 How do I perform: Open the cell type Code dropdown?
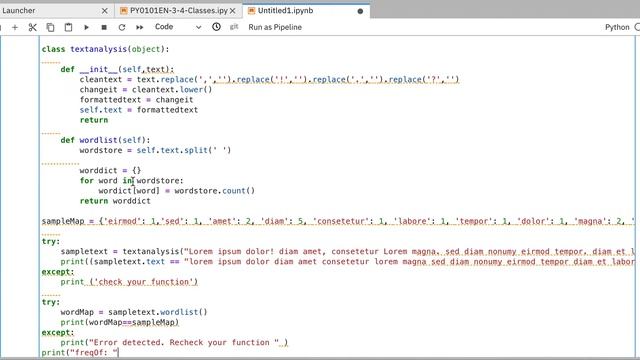pyautogui.click(x=178, y=27)
